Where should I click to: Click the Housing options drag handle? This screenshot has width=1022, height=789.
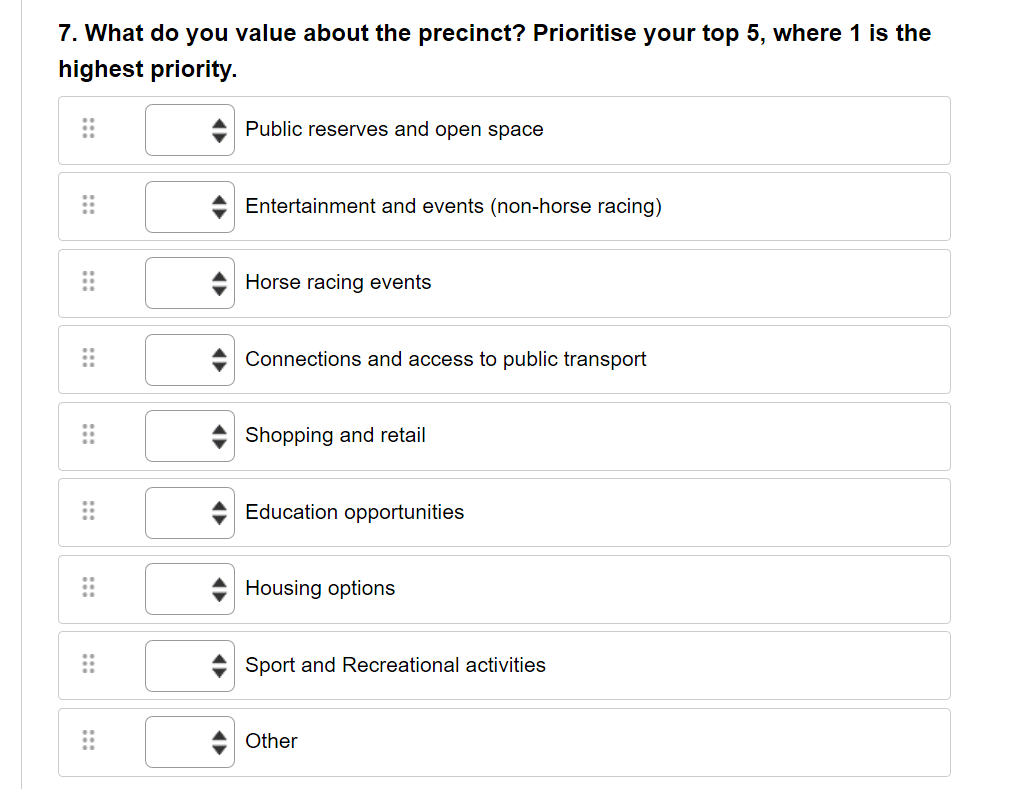(88, 588)
